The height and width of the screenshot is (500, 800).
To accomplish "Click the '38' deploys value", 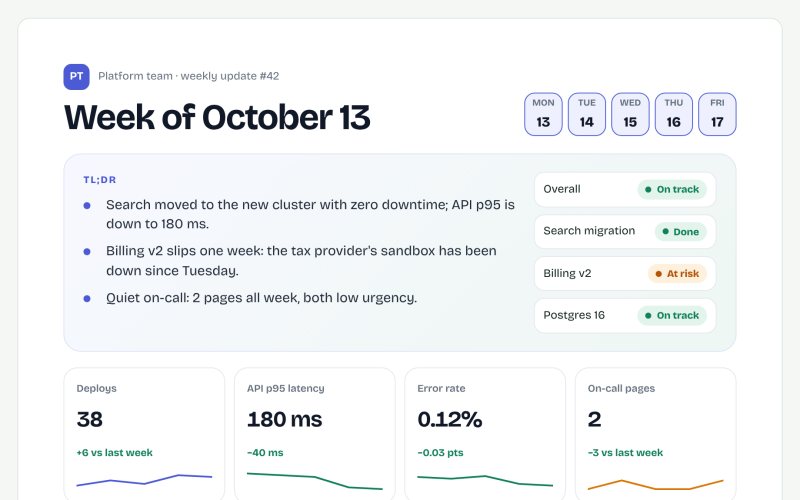I will (89, 419).
